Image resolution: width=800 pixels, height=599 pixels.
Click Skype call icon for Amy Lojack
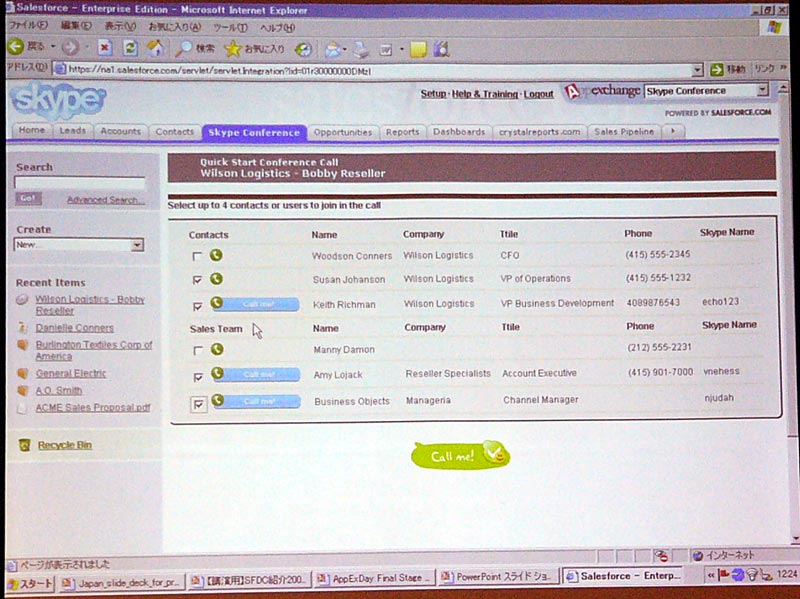(218, 373)
